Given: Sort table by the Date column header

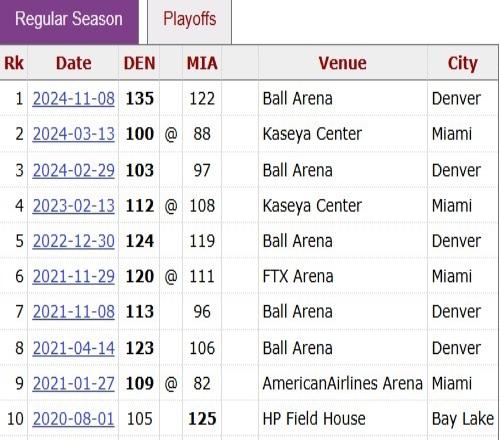Looking at the screenshot, I should pyautogui.click(x=73, y=63).
